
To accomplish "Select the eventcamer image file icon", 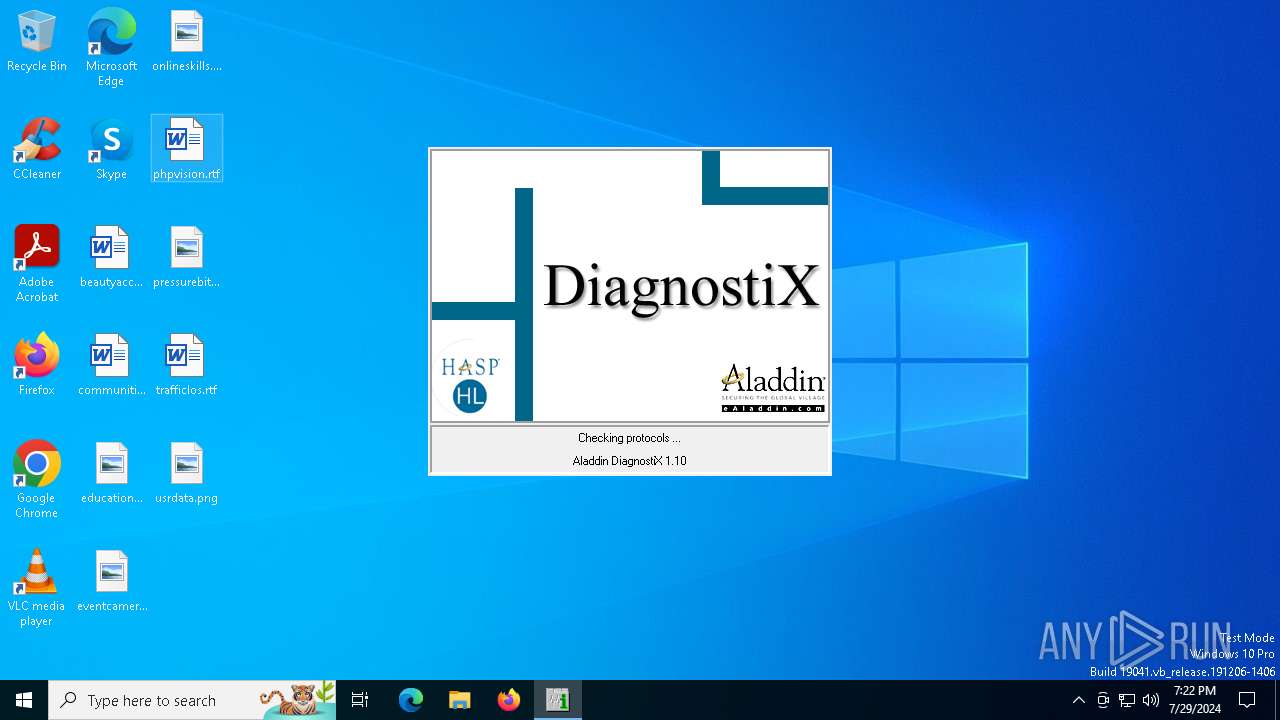I will coord(111,582).
